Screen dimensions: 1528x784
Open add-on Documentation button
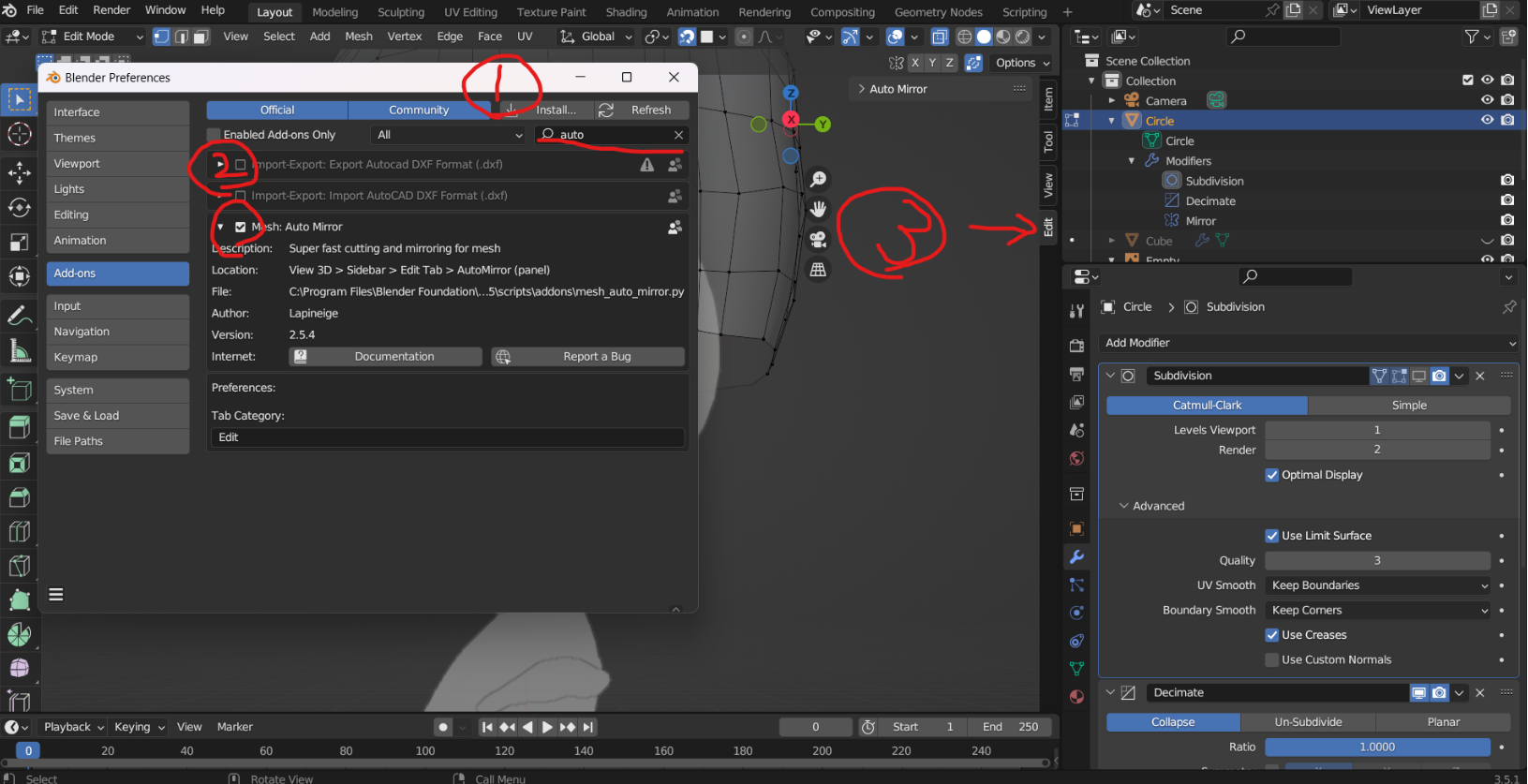[386, 357]
